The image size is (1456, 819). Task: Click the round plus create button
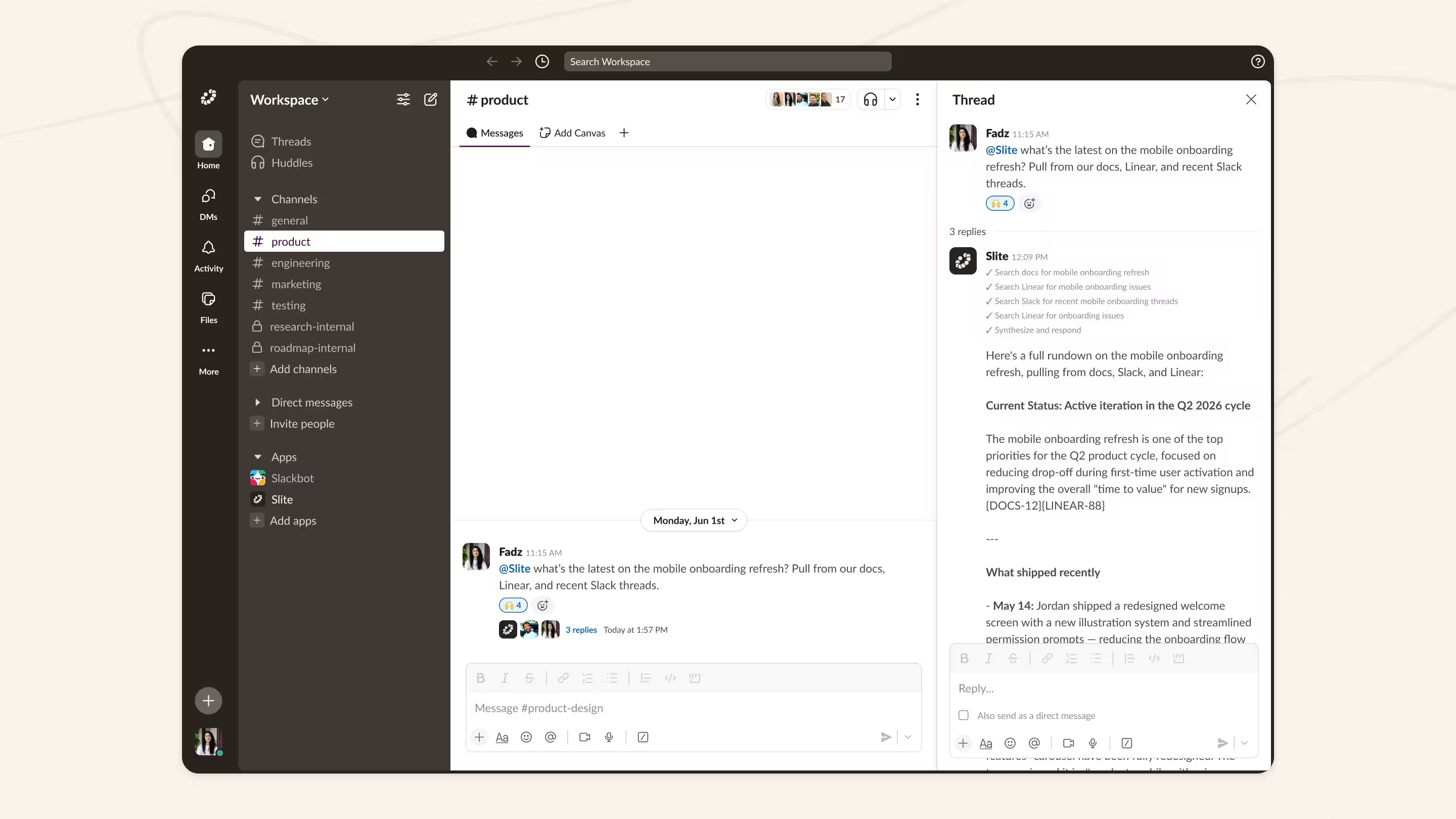click(209, 701)
